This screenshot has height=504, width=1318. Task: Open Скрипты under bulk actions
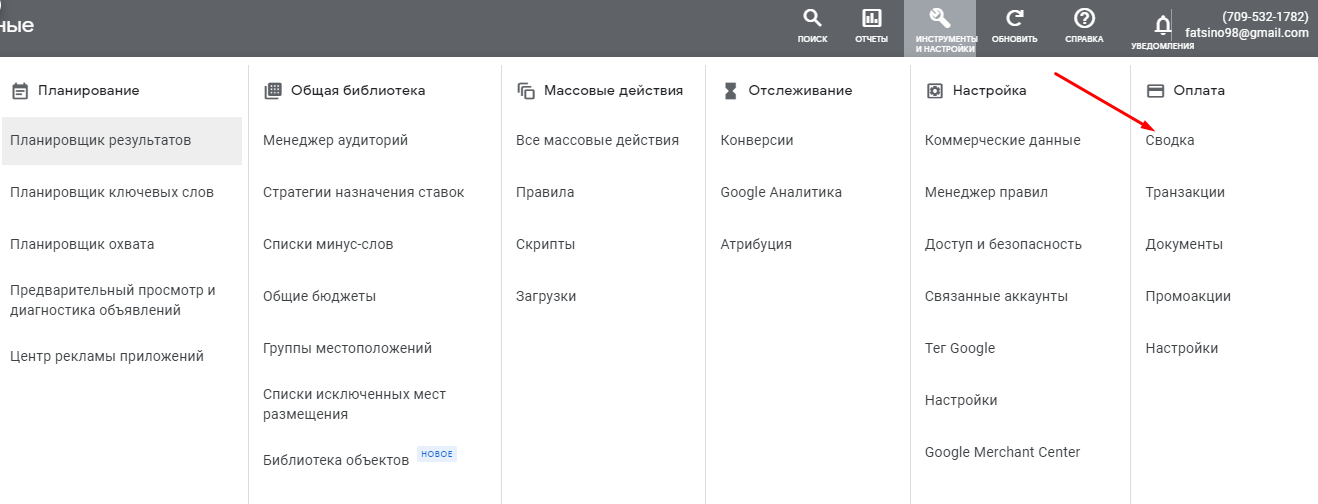546,244
